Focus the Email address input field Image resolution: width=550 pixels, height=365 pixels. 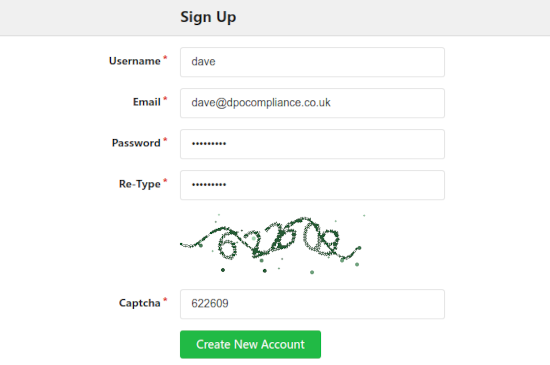pyautogui.click(x=312, y=103)
